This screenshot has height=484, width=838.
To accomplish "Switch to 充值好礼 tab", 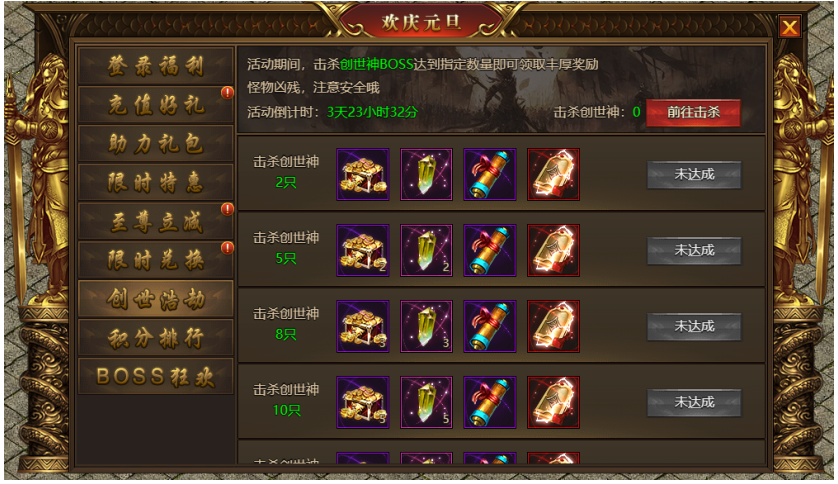I will pos(156,105).
